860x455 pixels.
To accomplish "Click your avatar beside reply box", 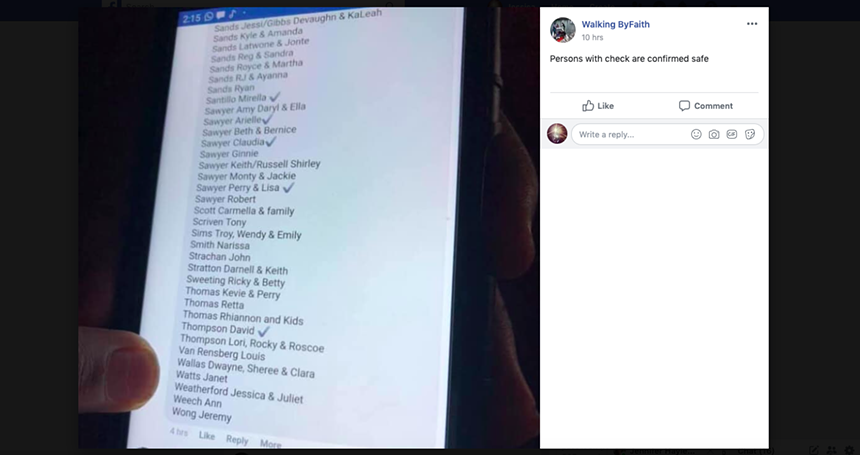I will 557,134.
